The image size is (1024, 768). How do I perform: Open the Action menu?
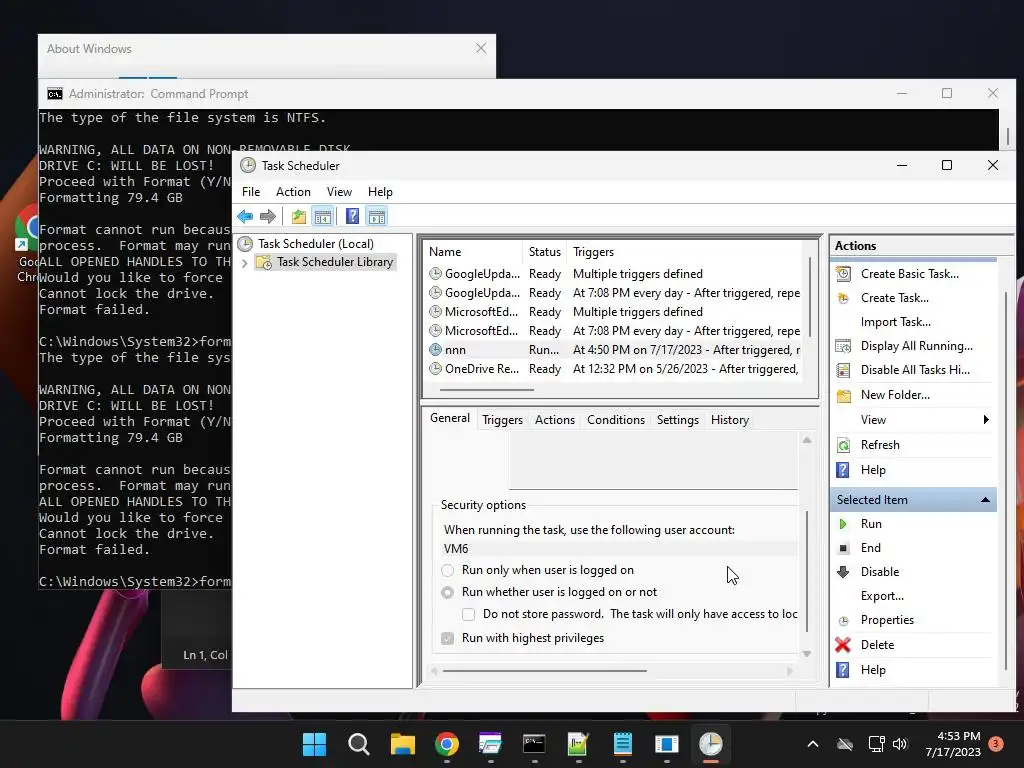[x=293, y=192]
